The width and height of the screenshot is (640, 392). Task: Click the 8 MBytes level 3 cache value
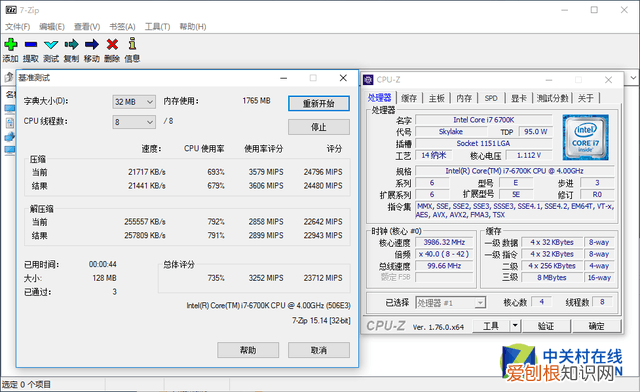click(551, 278)
